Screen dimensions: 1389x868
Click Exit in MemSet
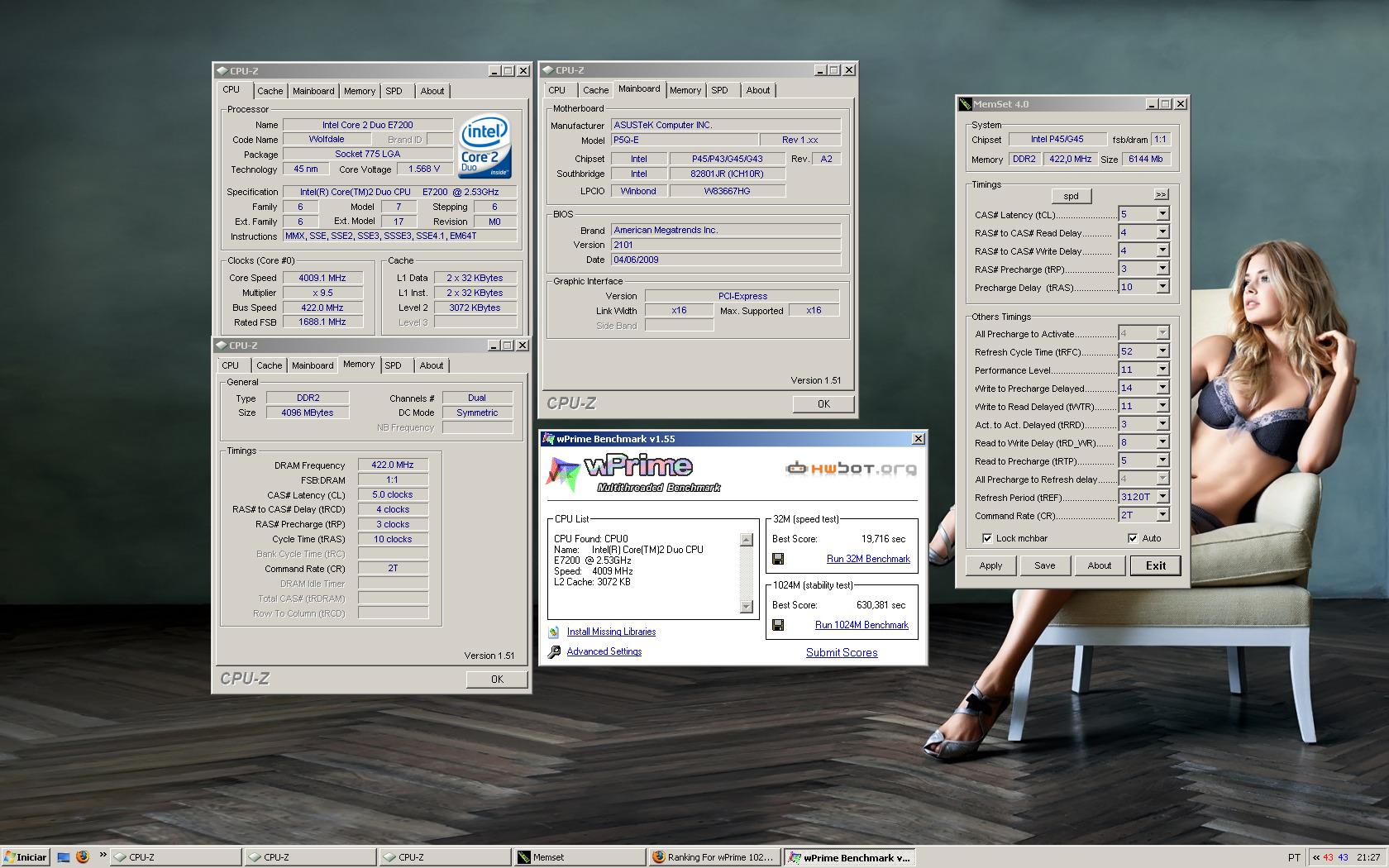1155,565
